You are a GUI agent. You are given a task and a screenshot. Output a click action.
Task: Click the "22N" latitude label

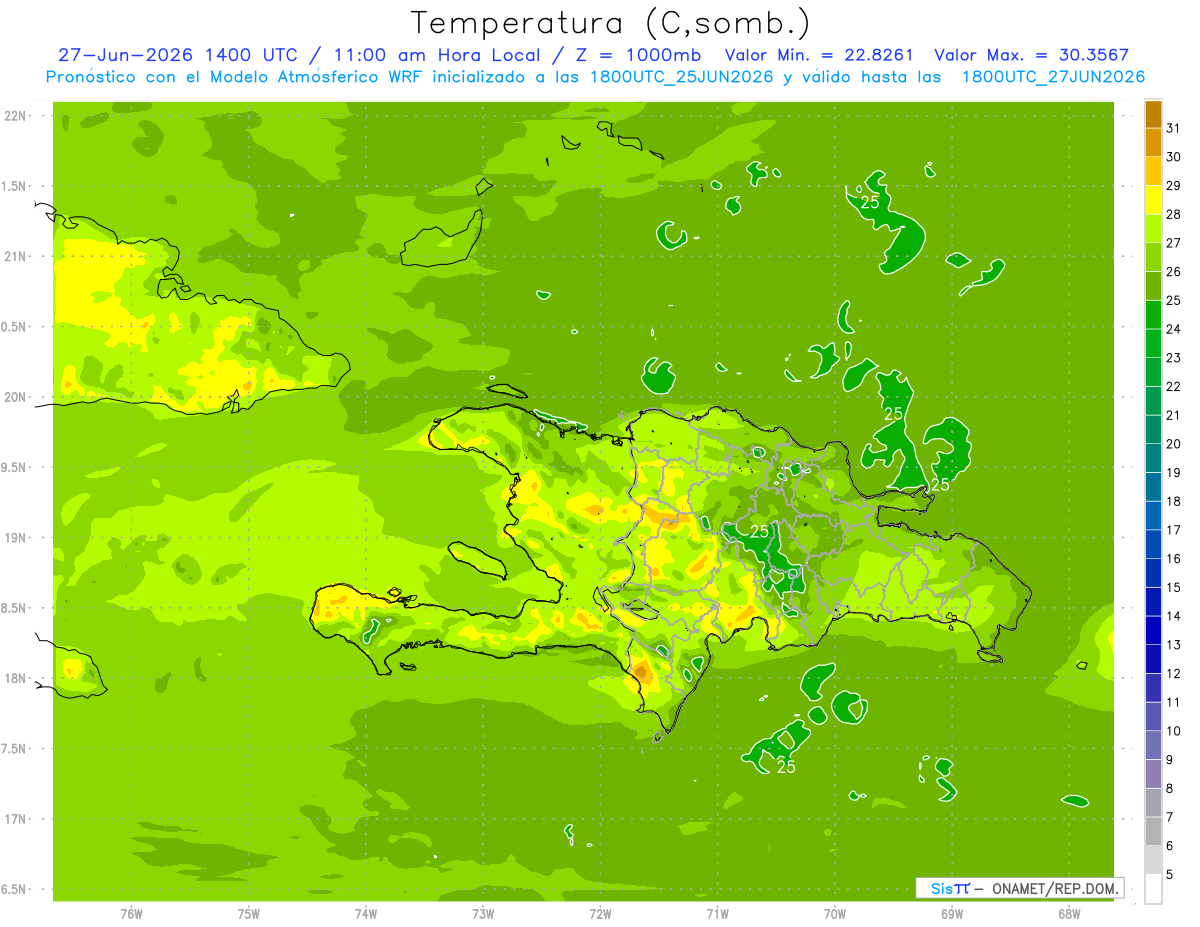(x=15, y=115)
